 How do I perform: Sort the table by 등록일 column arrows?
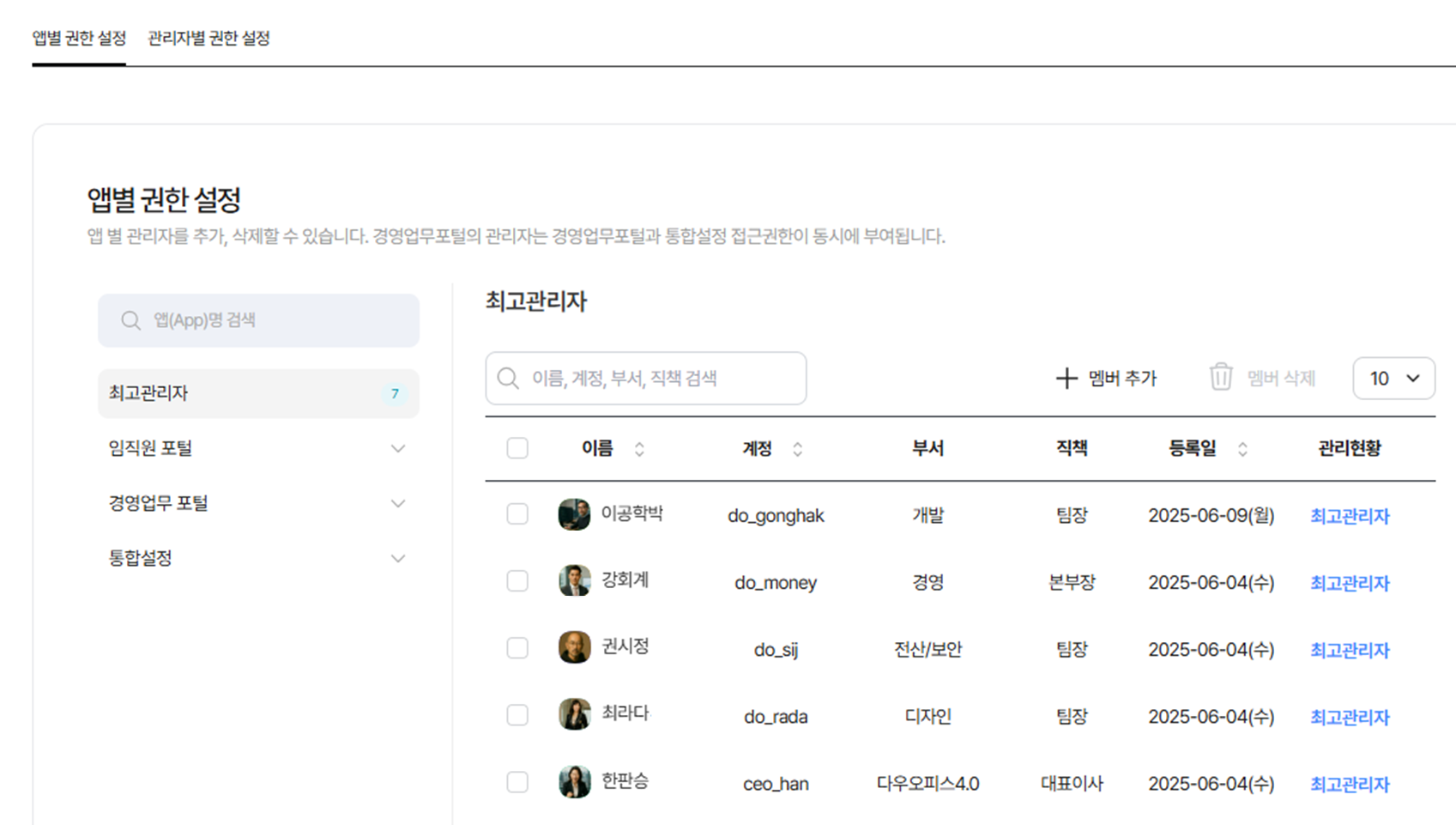1242,449
